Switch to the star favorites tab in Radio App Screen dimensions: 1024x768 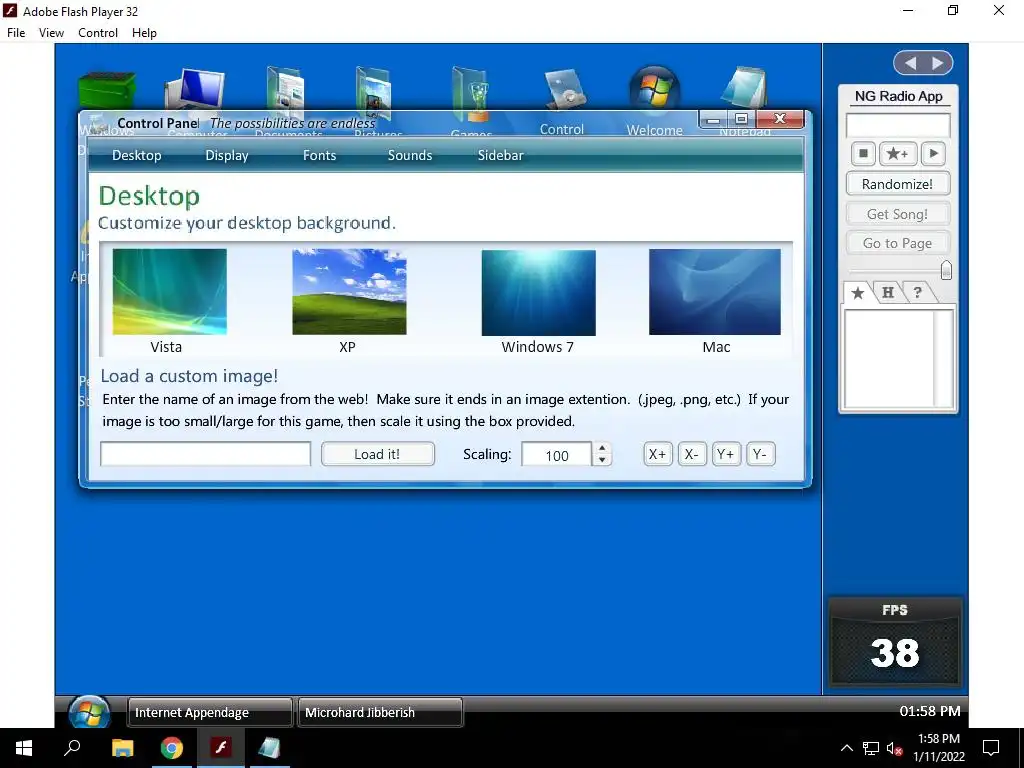[x=857, y=293]
